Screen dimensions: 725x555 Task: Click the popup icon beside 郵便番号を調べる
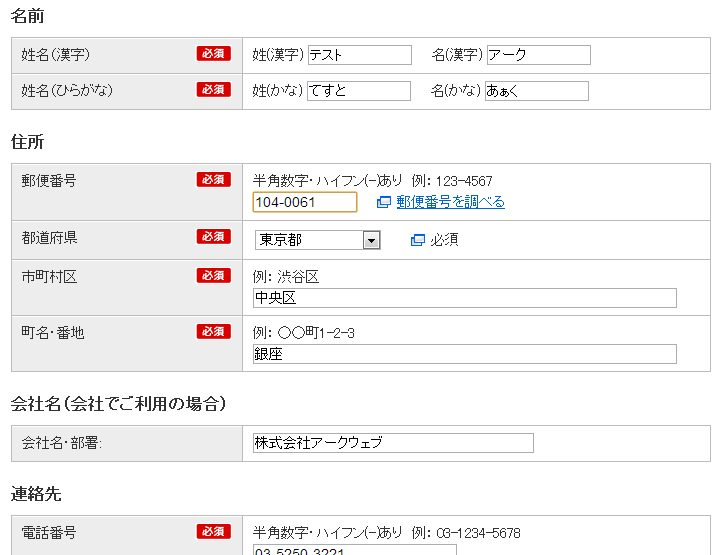(x=383, y=202)
